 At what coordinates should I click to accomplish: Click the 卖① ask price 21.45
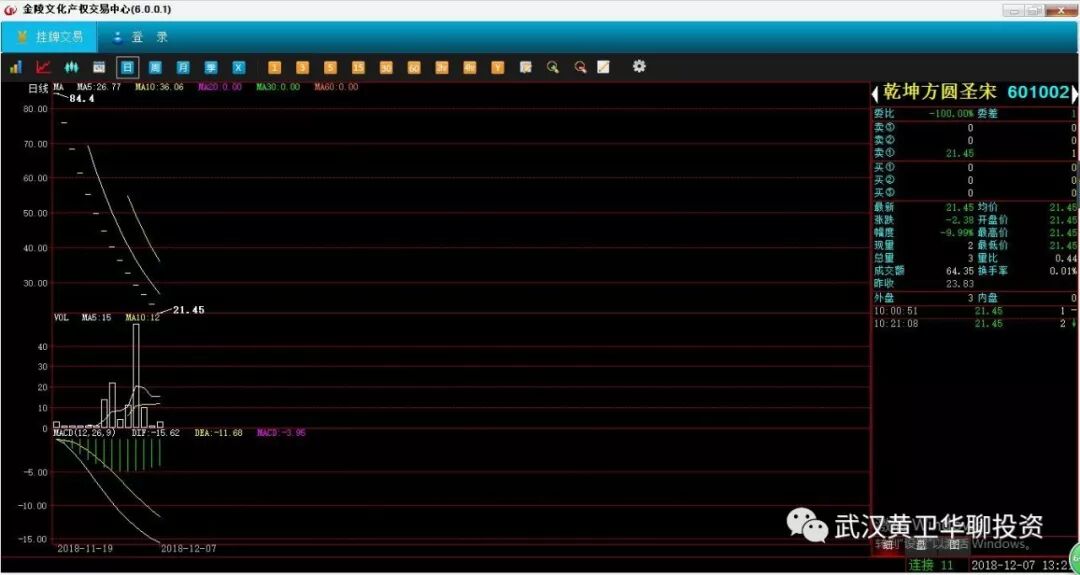click(x=960, y=153)
